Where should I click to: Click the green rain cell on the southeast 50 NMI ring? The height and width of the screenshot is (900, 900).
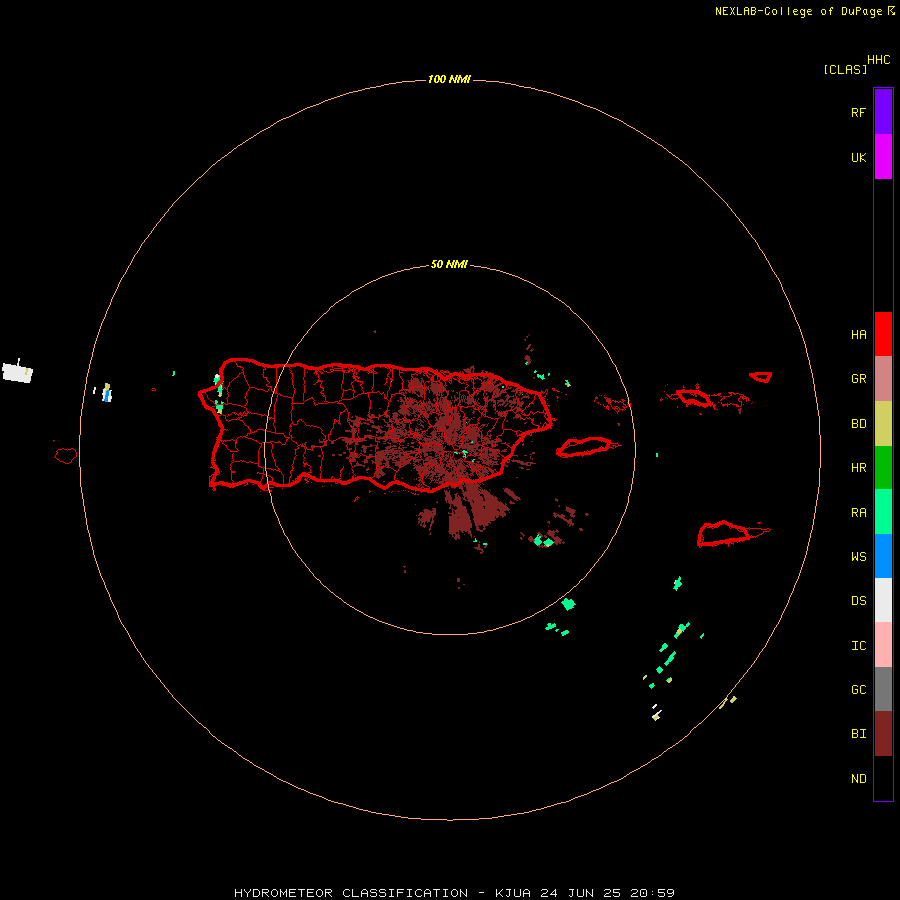(568, 604)
